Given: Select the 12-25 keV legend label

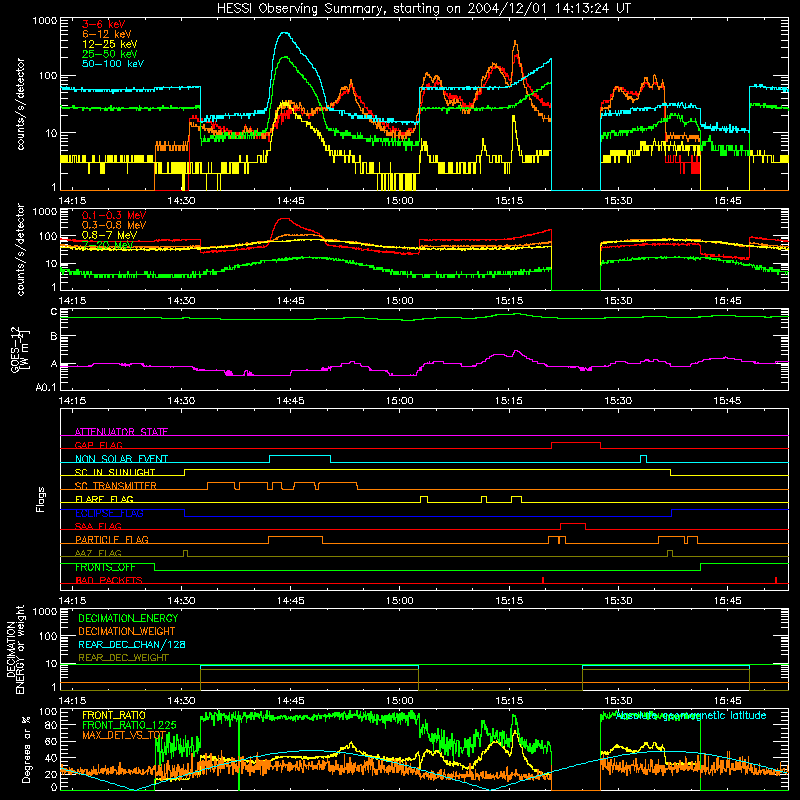Looking at the screenshot, I should coord(109,44).
